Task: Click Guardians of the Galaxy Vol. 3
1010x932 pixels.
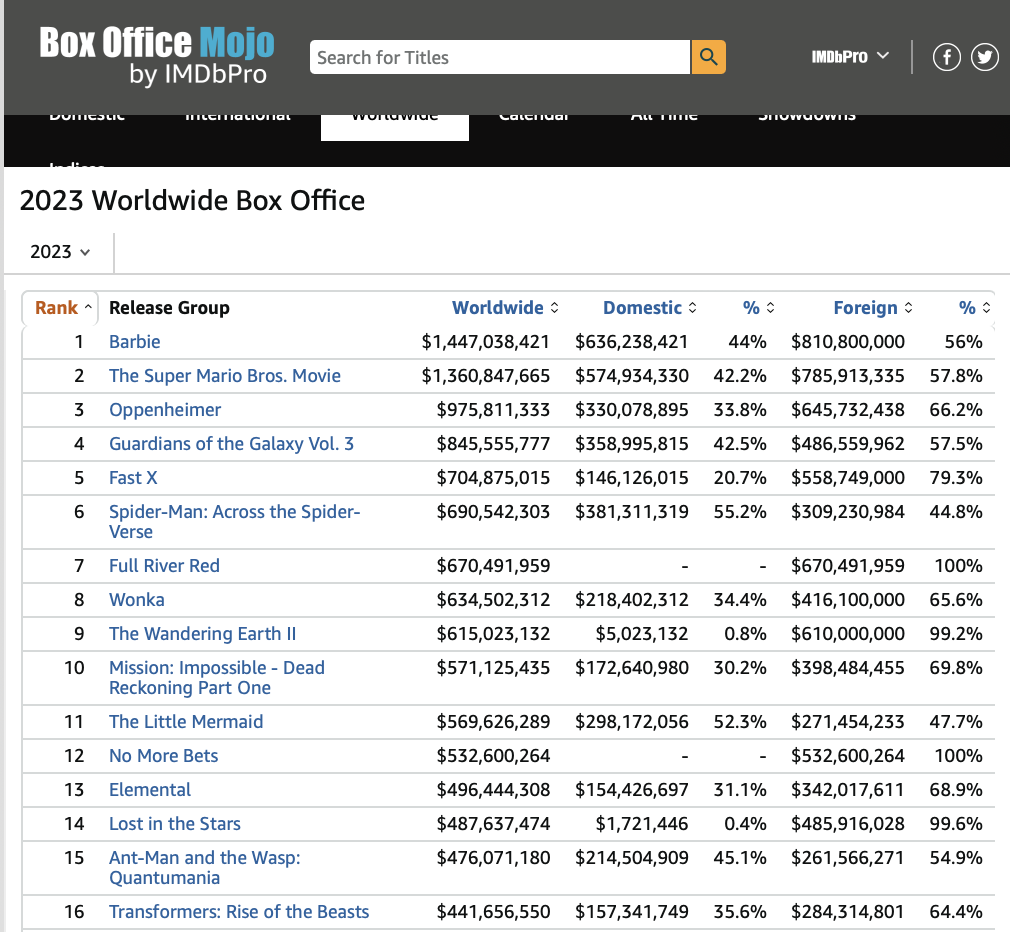Action: coord(231,444)
